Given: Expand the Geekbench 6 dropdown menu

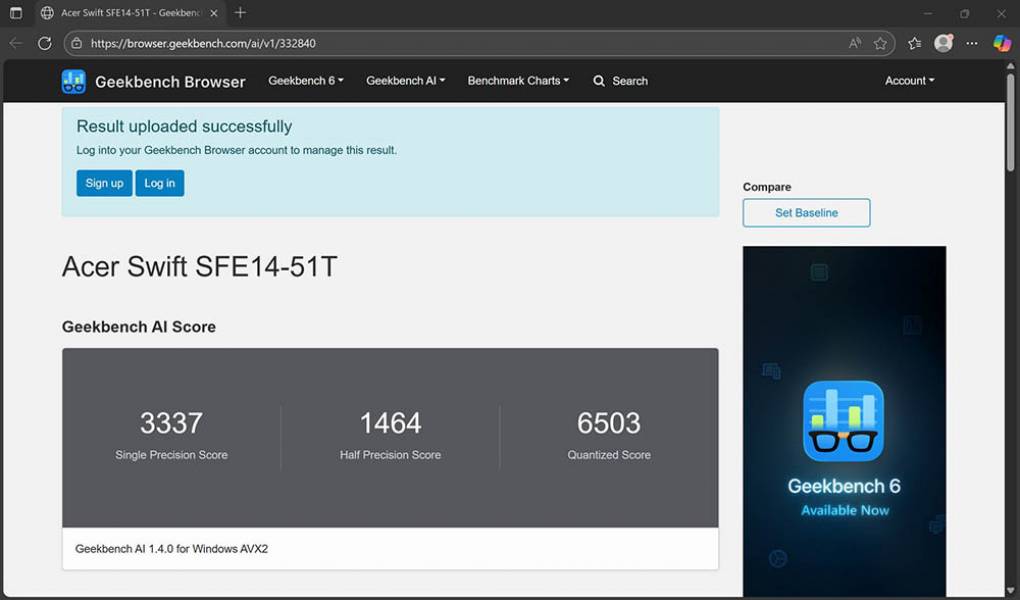Looking at the screenshot, I should (x=305, y=81).
